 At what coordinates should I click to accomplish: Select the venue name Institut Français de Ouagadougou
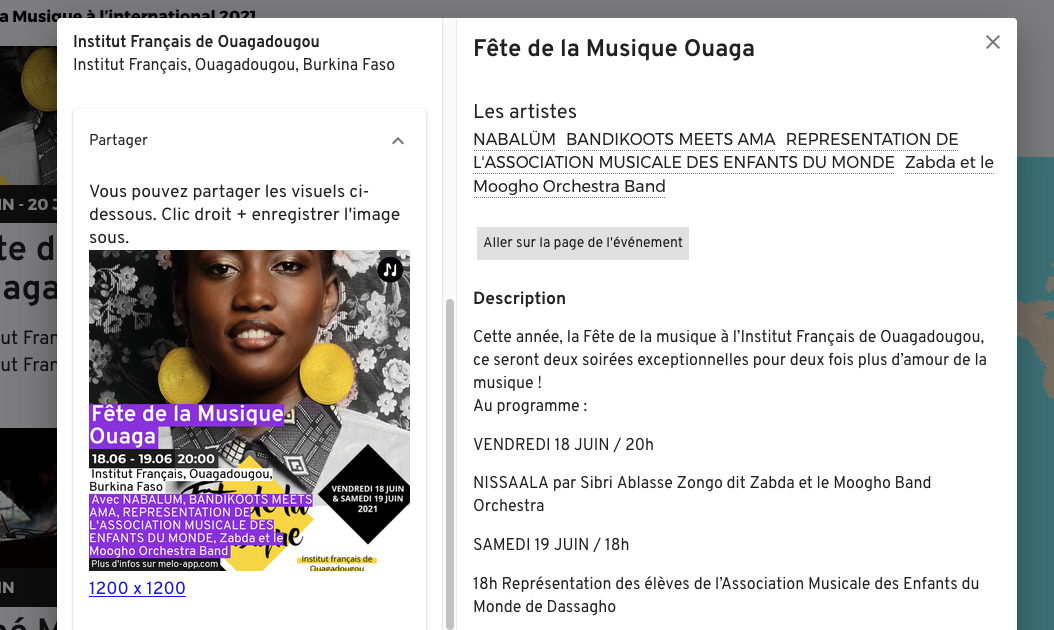point(196,42)
